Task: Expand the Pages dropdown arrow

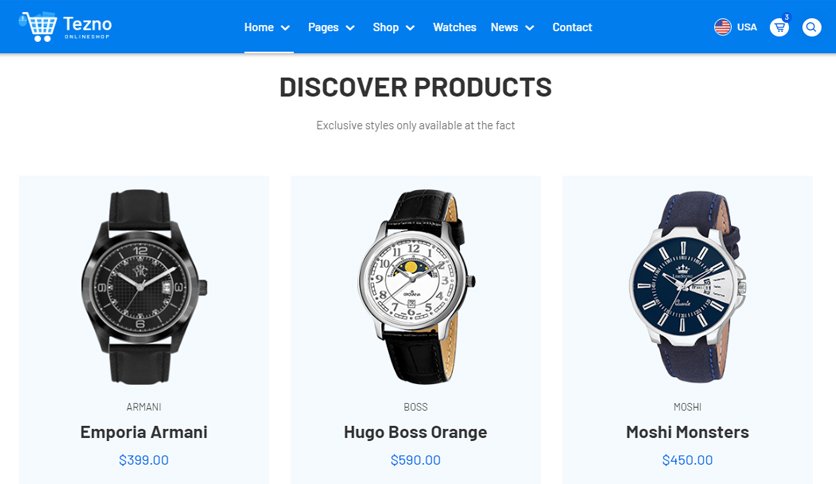Action: (350, 28)
